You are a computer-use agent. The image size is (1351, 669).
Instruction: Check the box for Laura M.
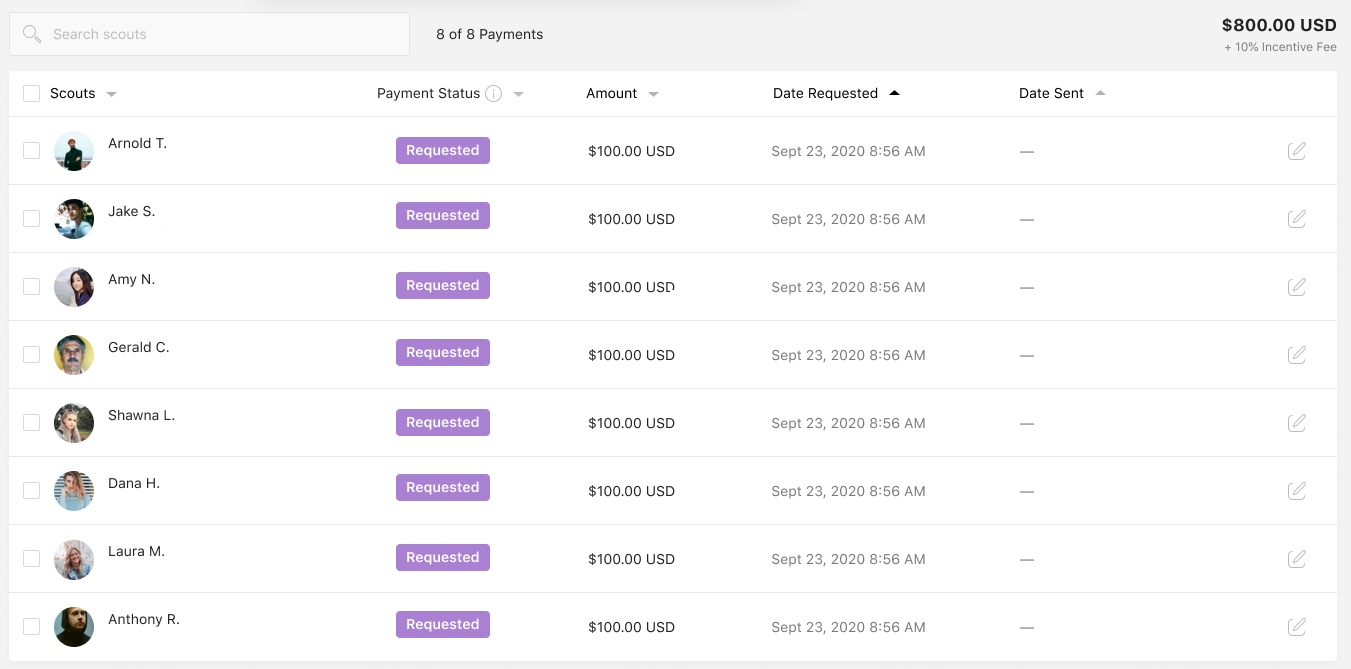(x=32, y=559)
